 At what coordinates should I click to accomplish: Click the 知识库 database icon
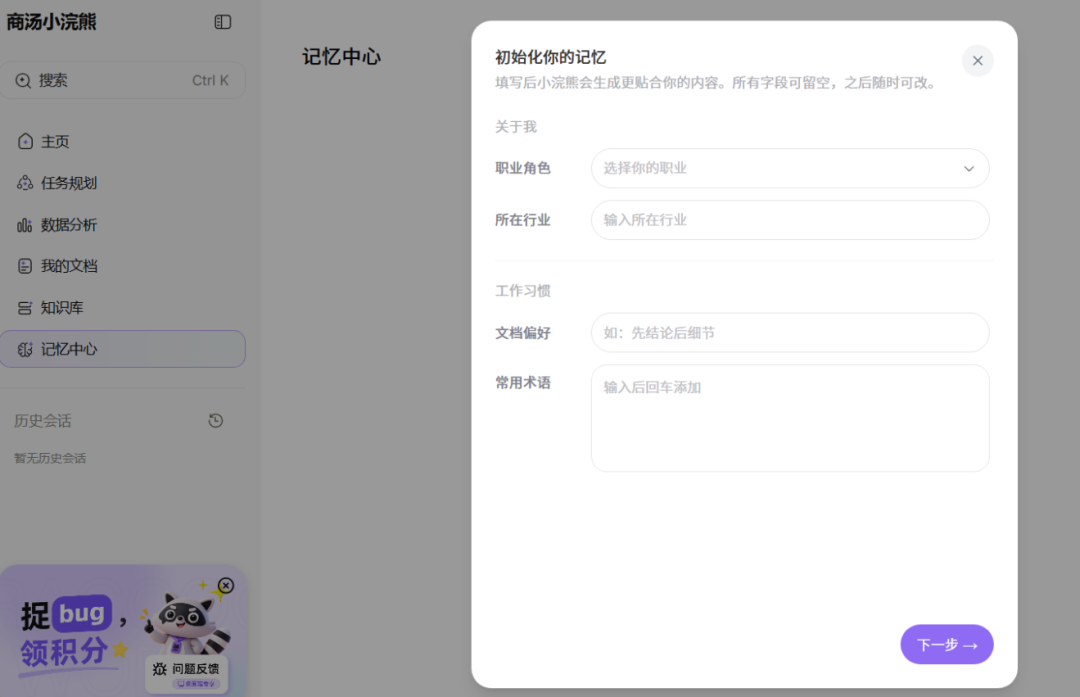tap(25, 308)
